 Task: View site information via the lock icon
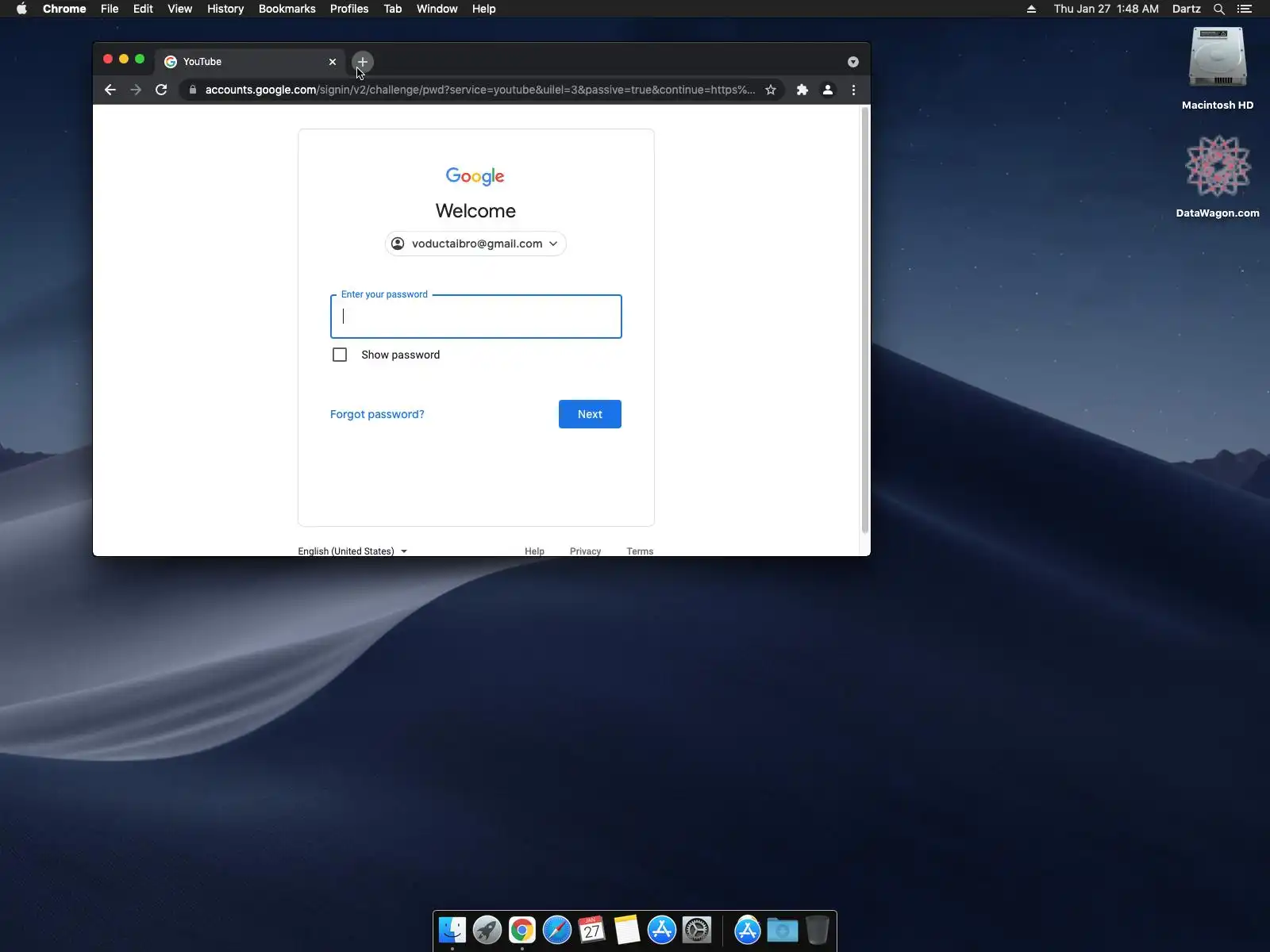[192, 90]
